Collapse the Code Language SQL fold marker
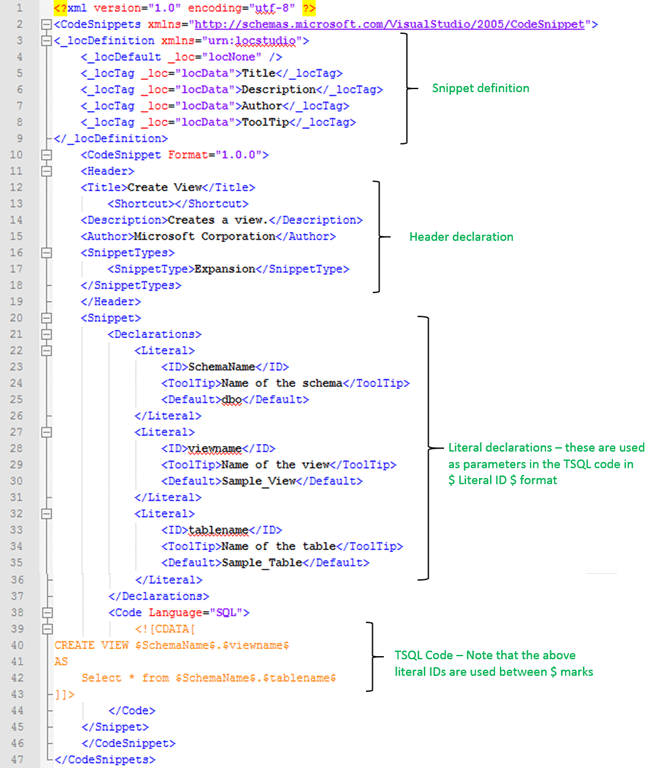Screen dimensions: 659x768 click(46, 612)
